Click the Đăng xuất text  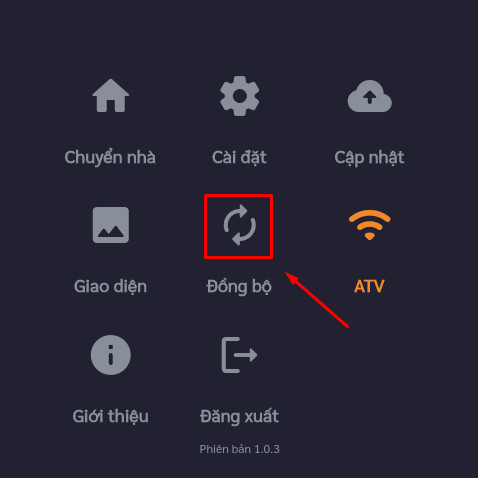[239, 417]
